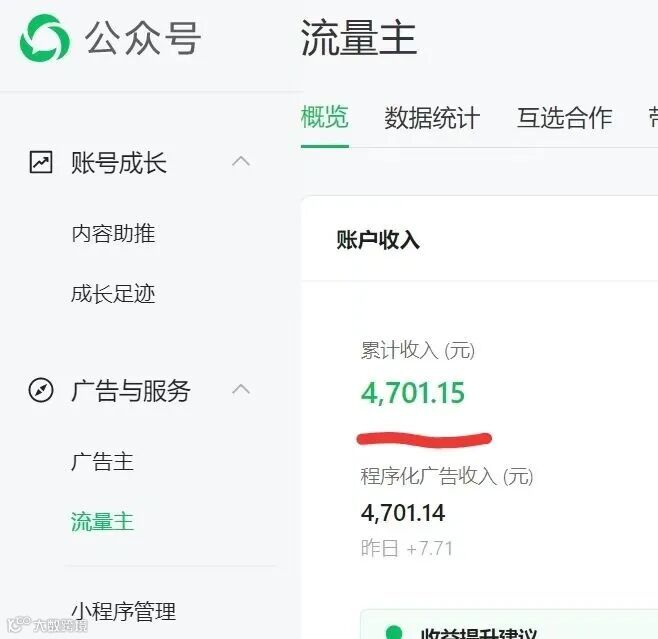Image resolution: width=658 pixels, height=639 pixels.
Task: Collapse the 广告与服务 section chevron
Action: [241, 390]
